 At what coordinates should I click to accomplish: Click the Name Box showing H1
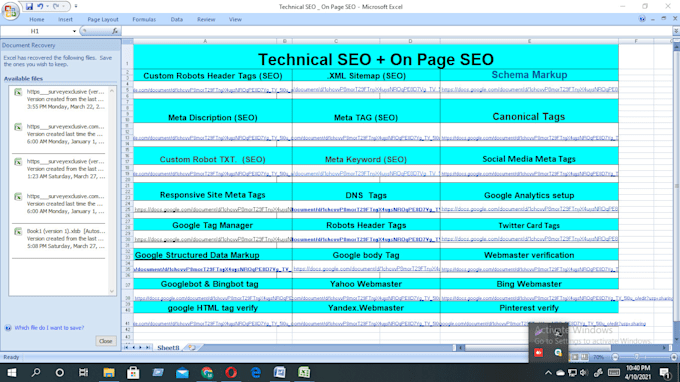pyautogui.click(x=36, y=31)
